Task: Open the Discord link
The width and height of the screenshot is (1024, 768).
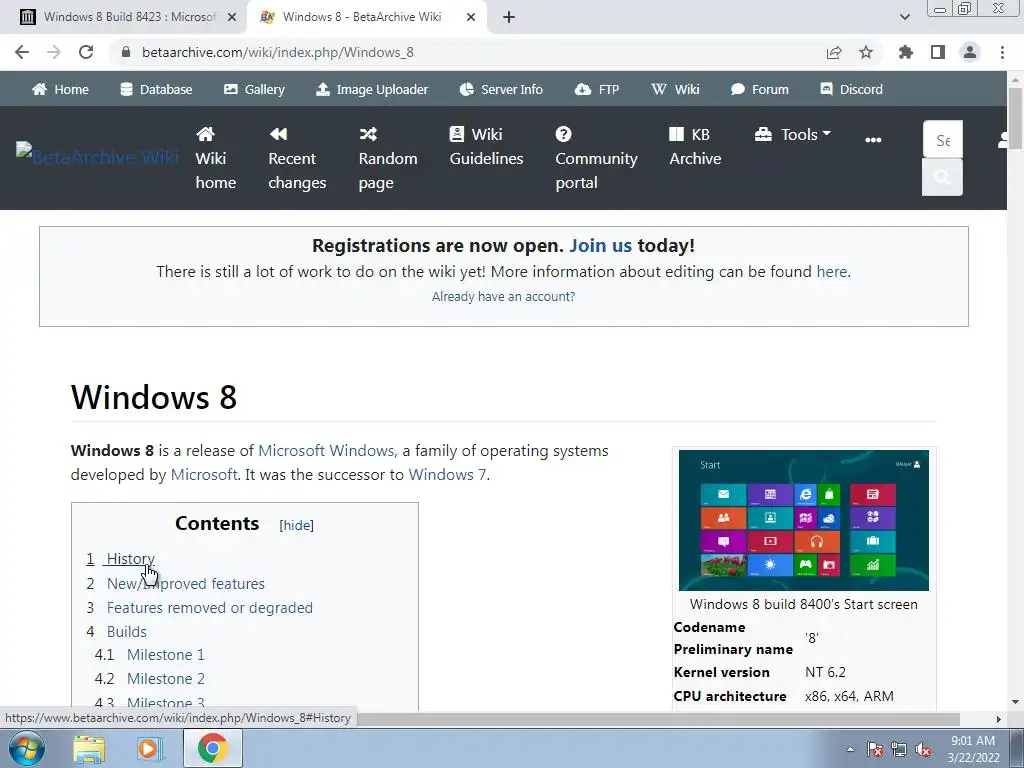Action: 851,89
